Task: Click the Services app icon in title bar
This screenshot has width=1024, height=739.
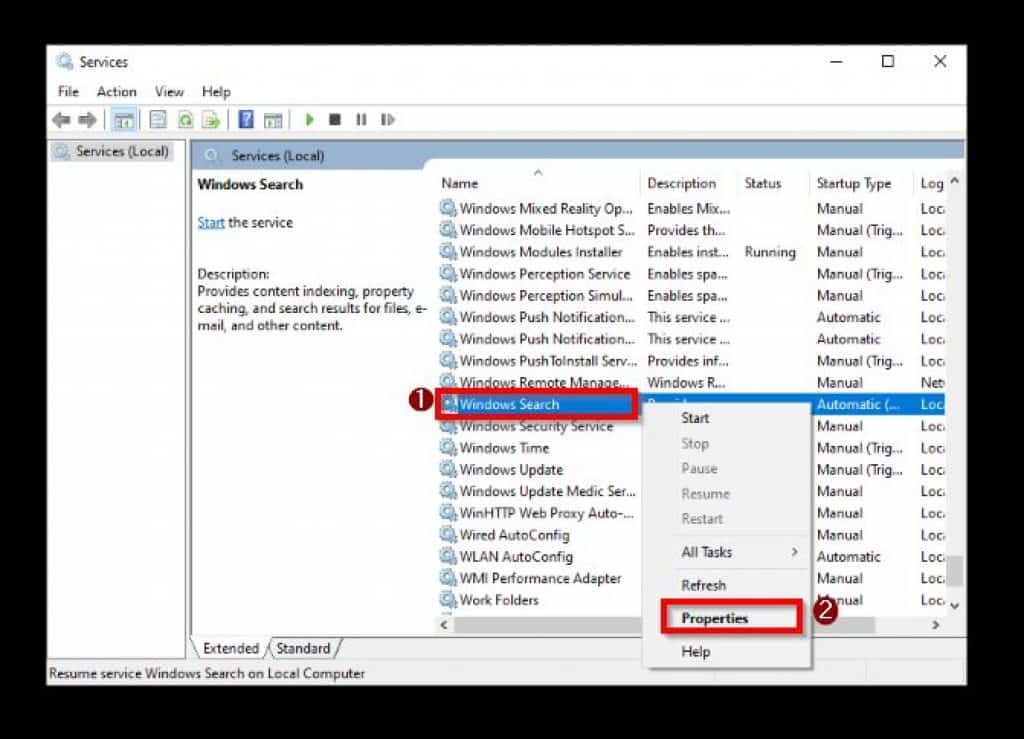Action: (x=65, y=62)
